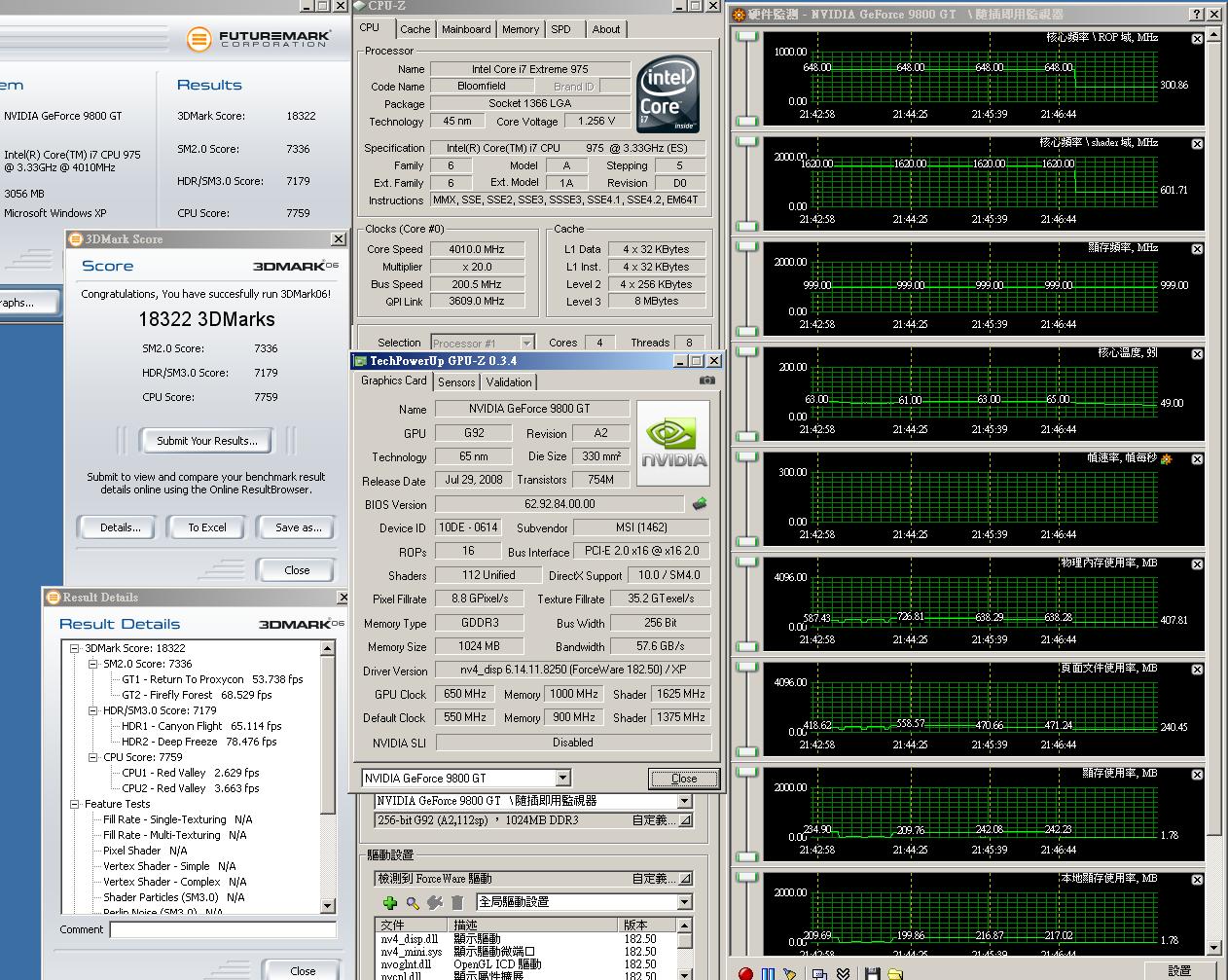Collapse the Feature Tests tree node
This screenshot has width=1228, height=980.
point(75,804)
